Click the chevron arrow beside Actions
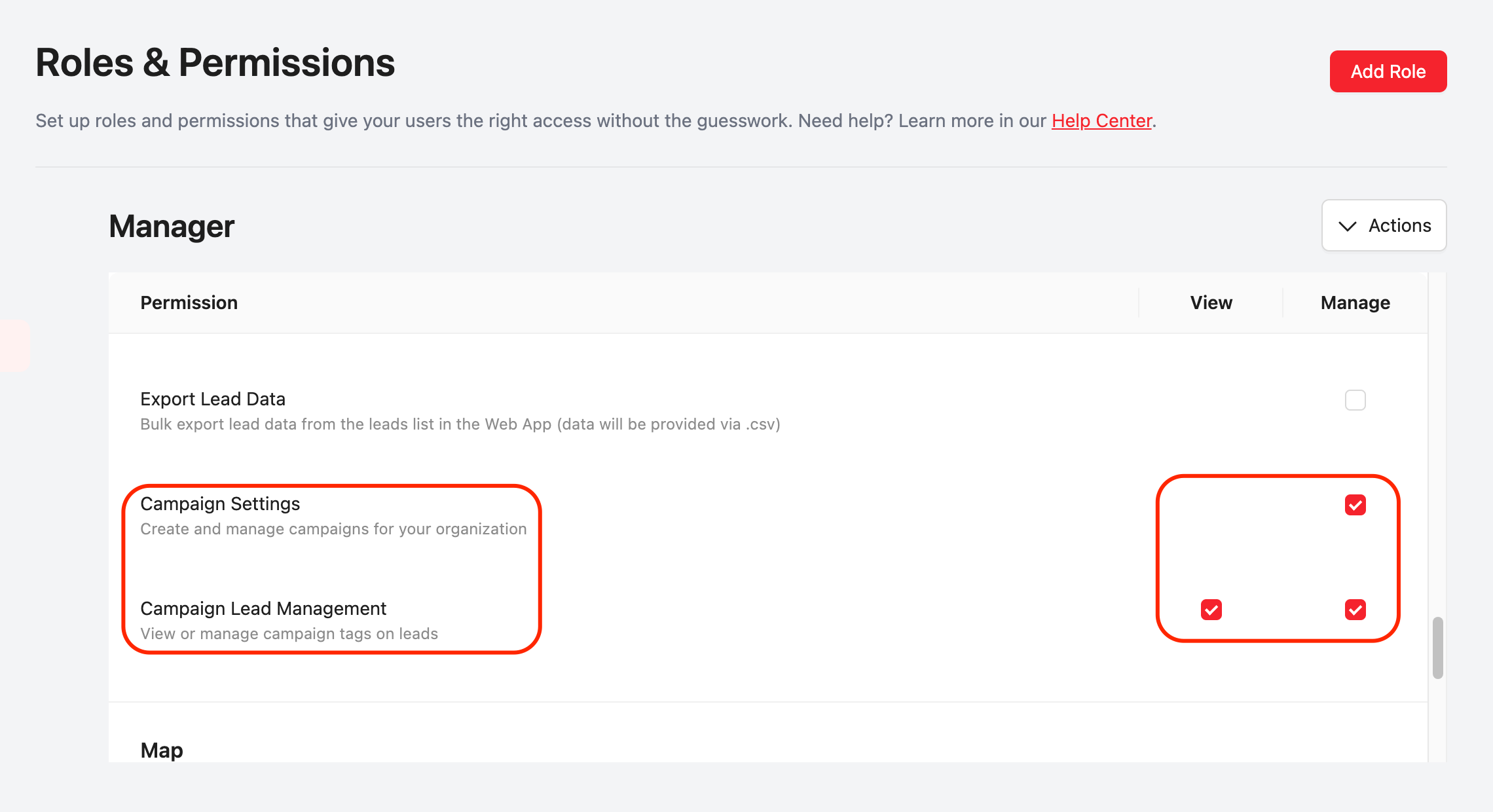Screen dimensions: 1493x812 coord(1347,227)
